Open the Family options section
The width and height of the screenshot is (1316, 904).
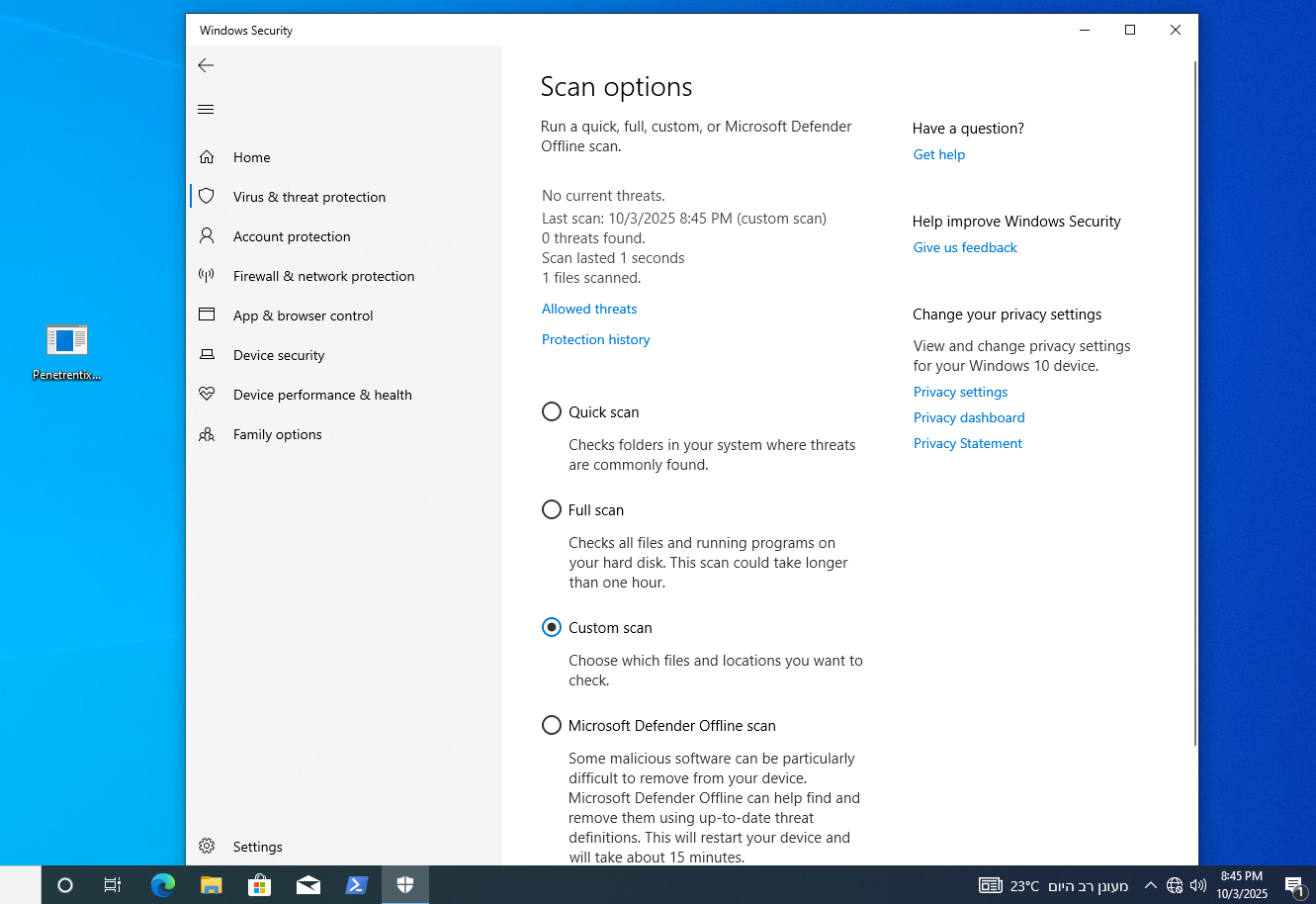pyautogui.click(x=277, y=434)
